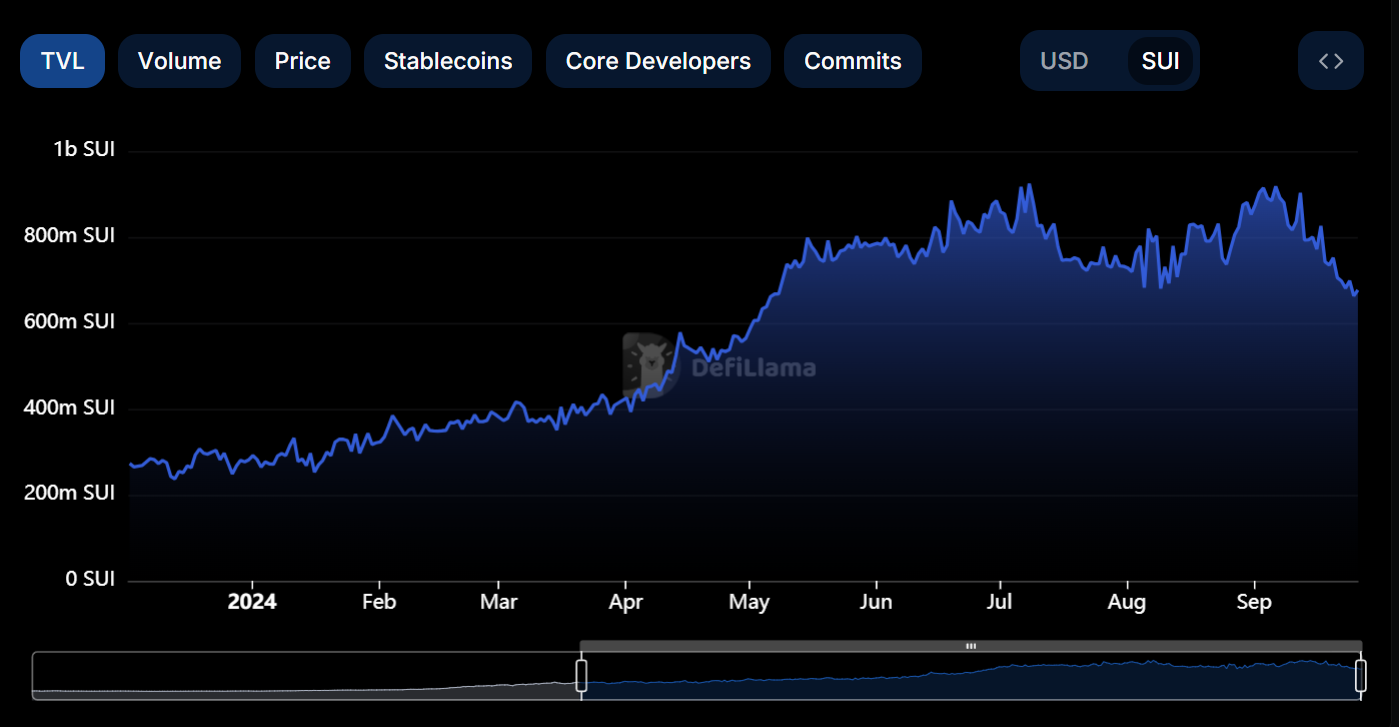Click the 200m SUI axis label
Screen dimensions: 1399x727
[71, 493]
